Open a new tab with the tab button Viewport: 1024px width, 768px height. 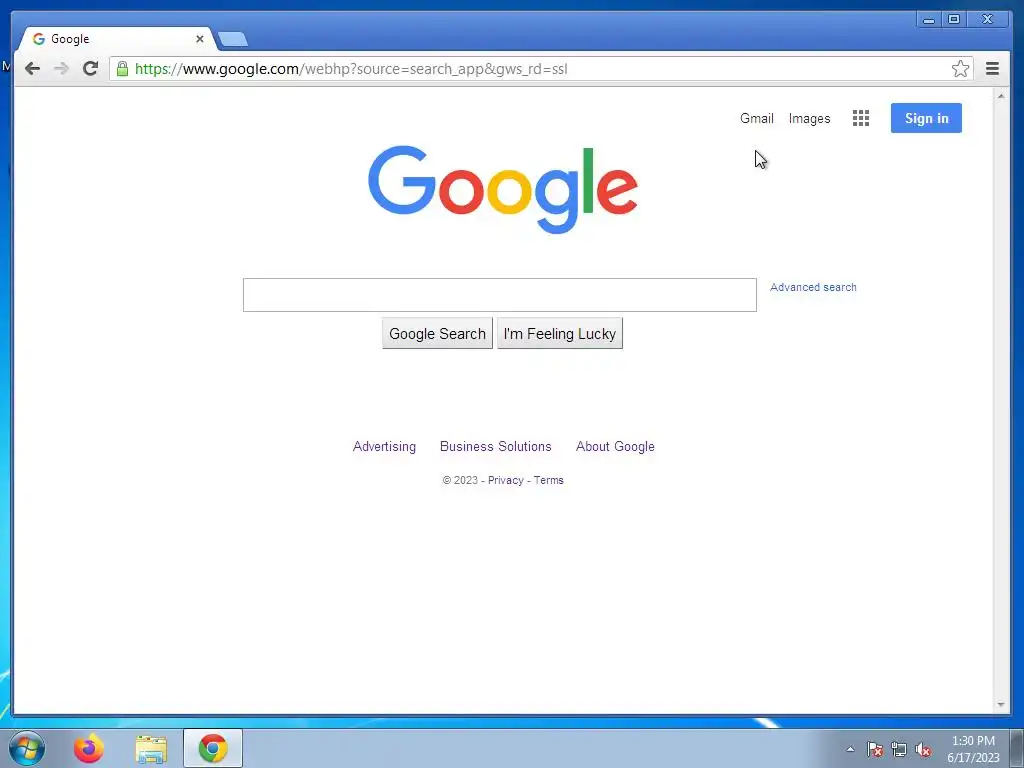tap(232, 39)
